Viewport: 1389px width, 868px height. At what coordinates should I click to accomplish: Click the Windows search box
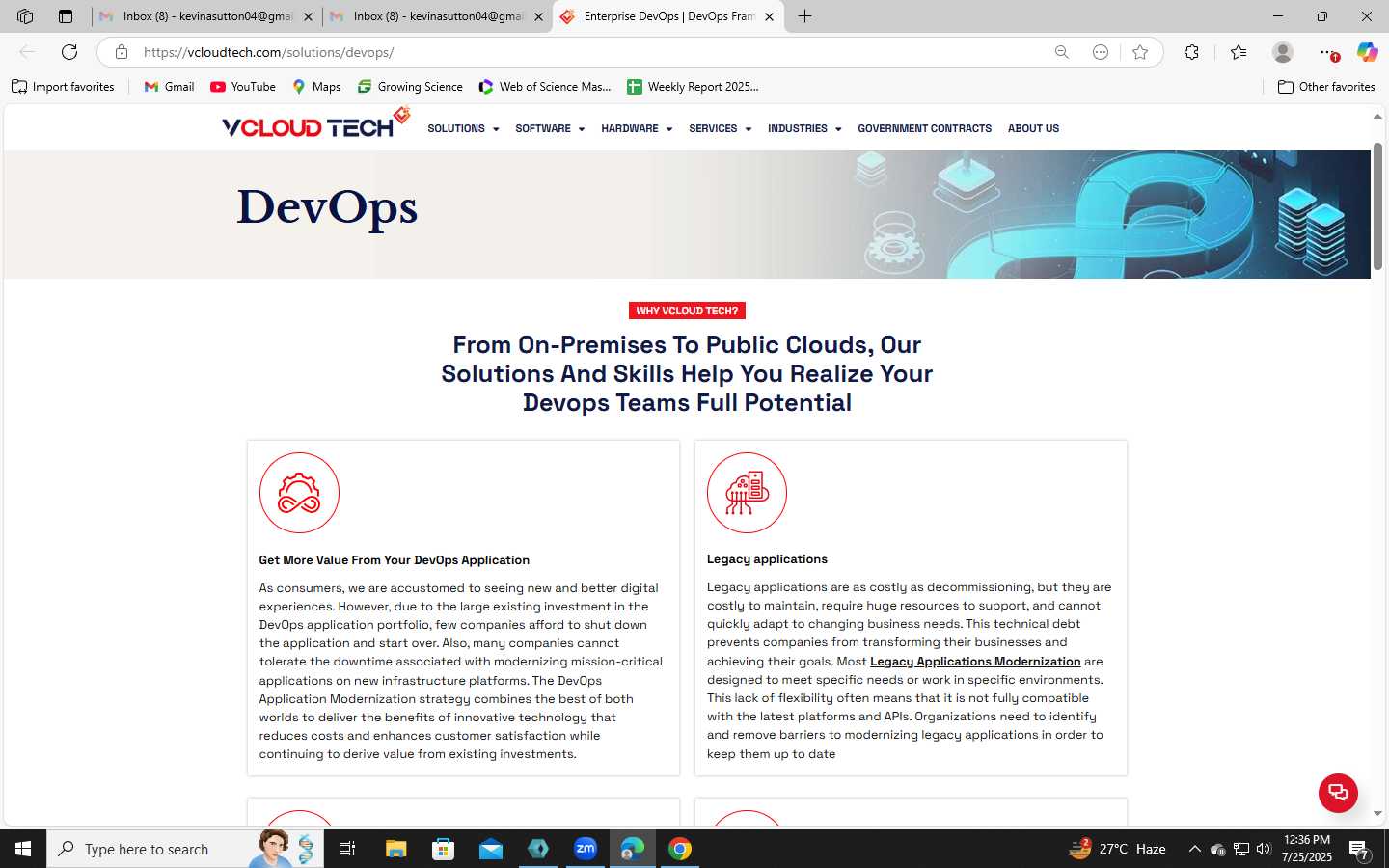(185, 849)
